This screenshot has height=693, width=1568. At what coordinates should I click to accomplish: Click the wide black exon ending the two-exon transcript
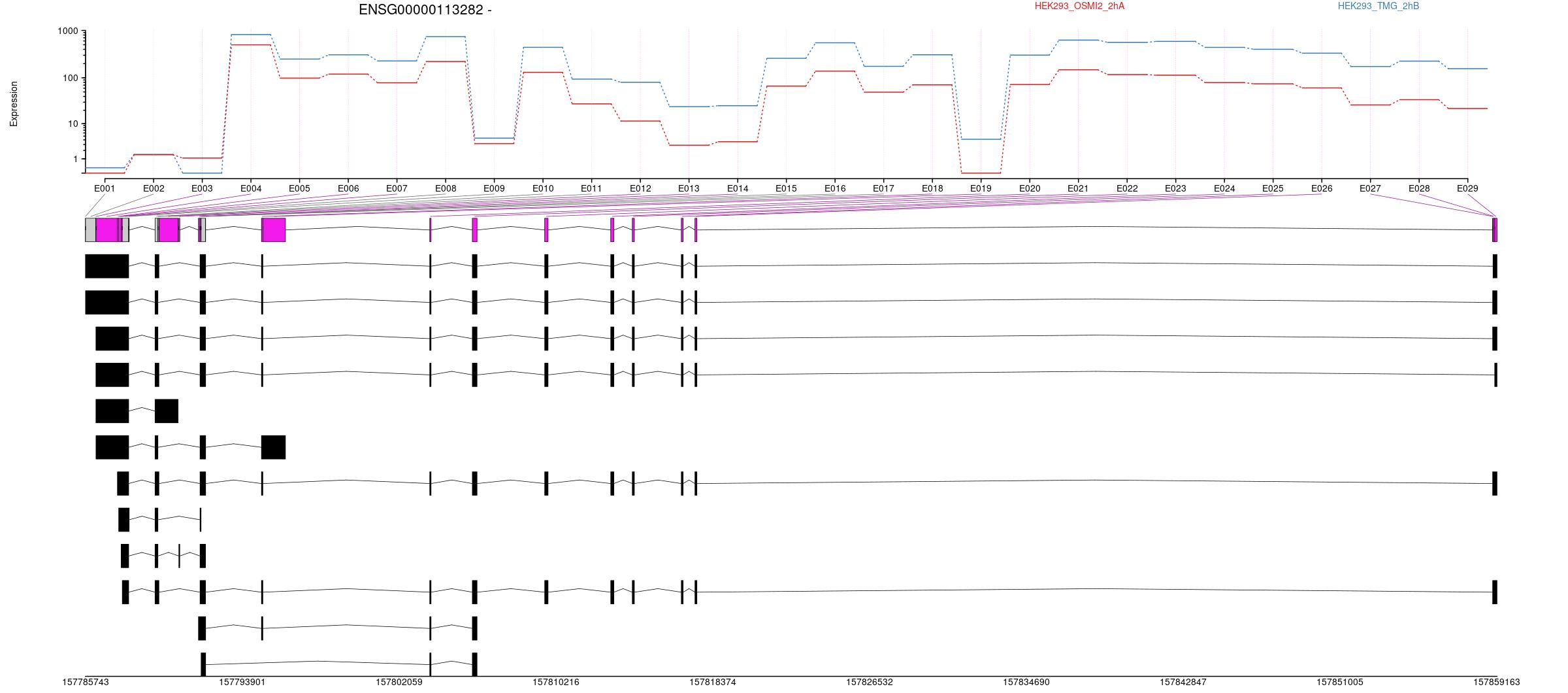point(167,411)
